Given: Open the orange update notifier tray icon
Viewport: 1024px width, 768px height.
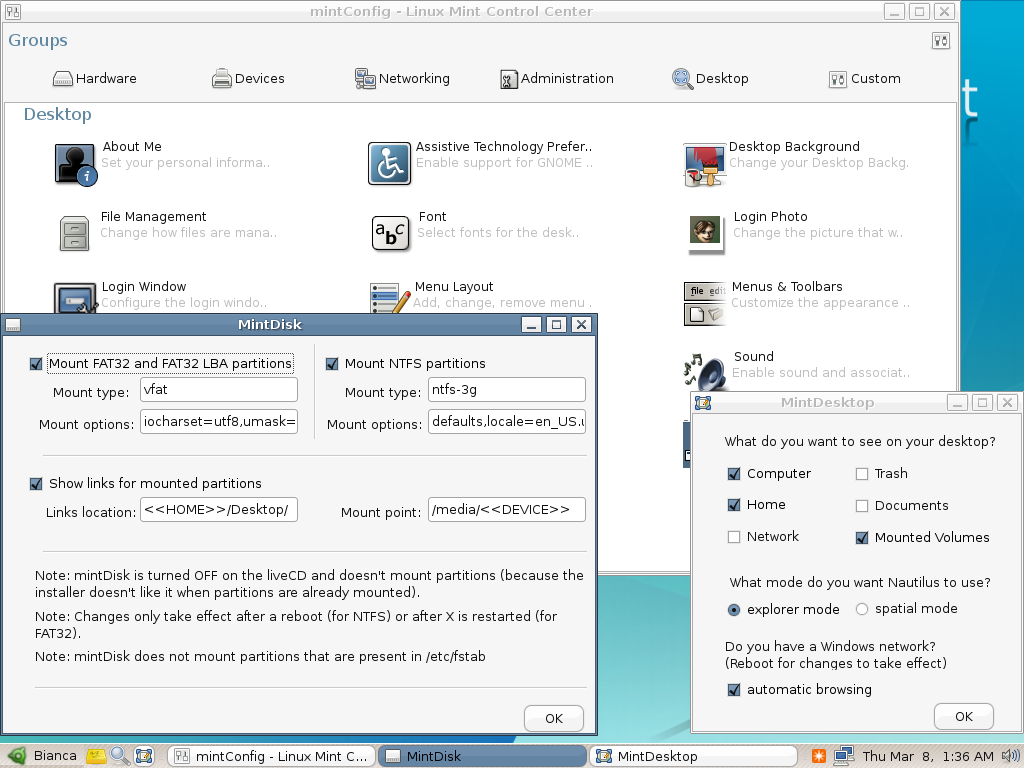Looking at the screenshot, I should pos(818,756).
